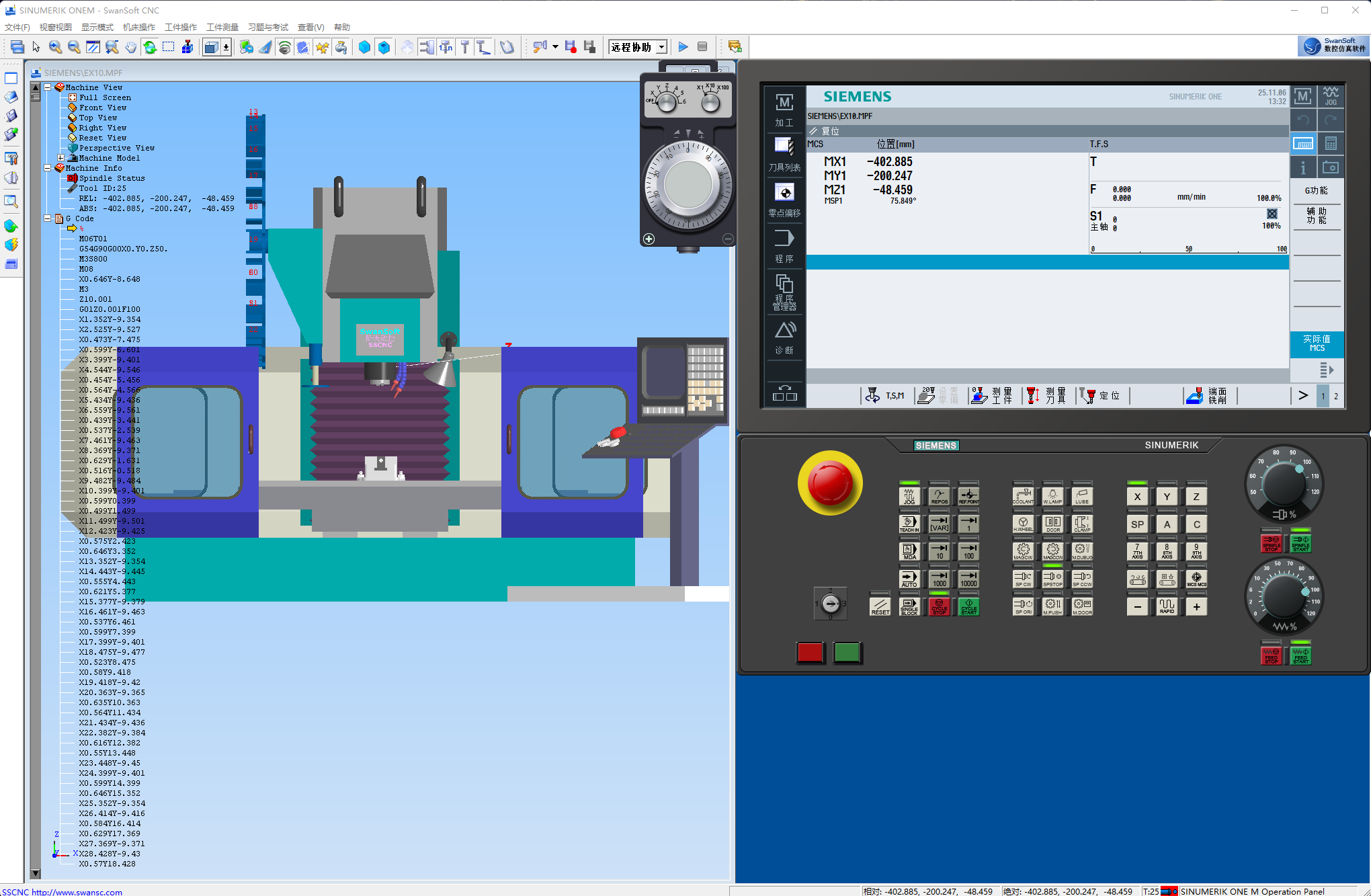Image resolution: width=1371 pixels, height=896 pixels.
Task: Open the 机床操作 menu
Action: [138, 27]
